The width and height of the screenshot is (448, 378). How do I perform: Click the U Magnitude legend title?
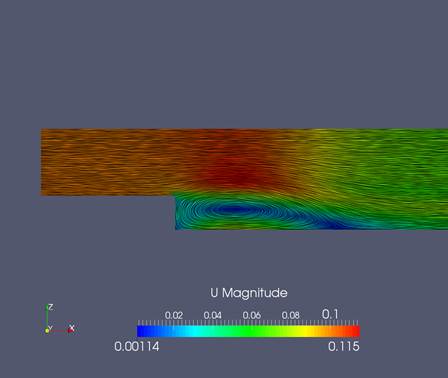click(x=249, y=293)
